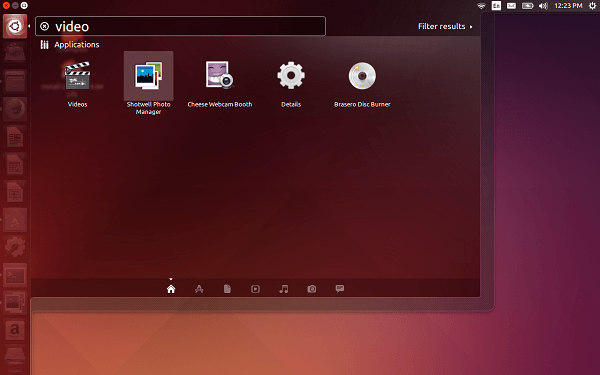Viewport: 600px width, 375px height.
Task: Switch to the Files lens
Action: point(227,289)
